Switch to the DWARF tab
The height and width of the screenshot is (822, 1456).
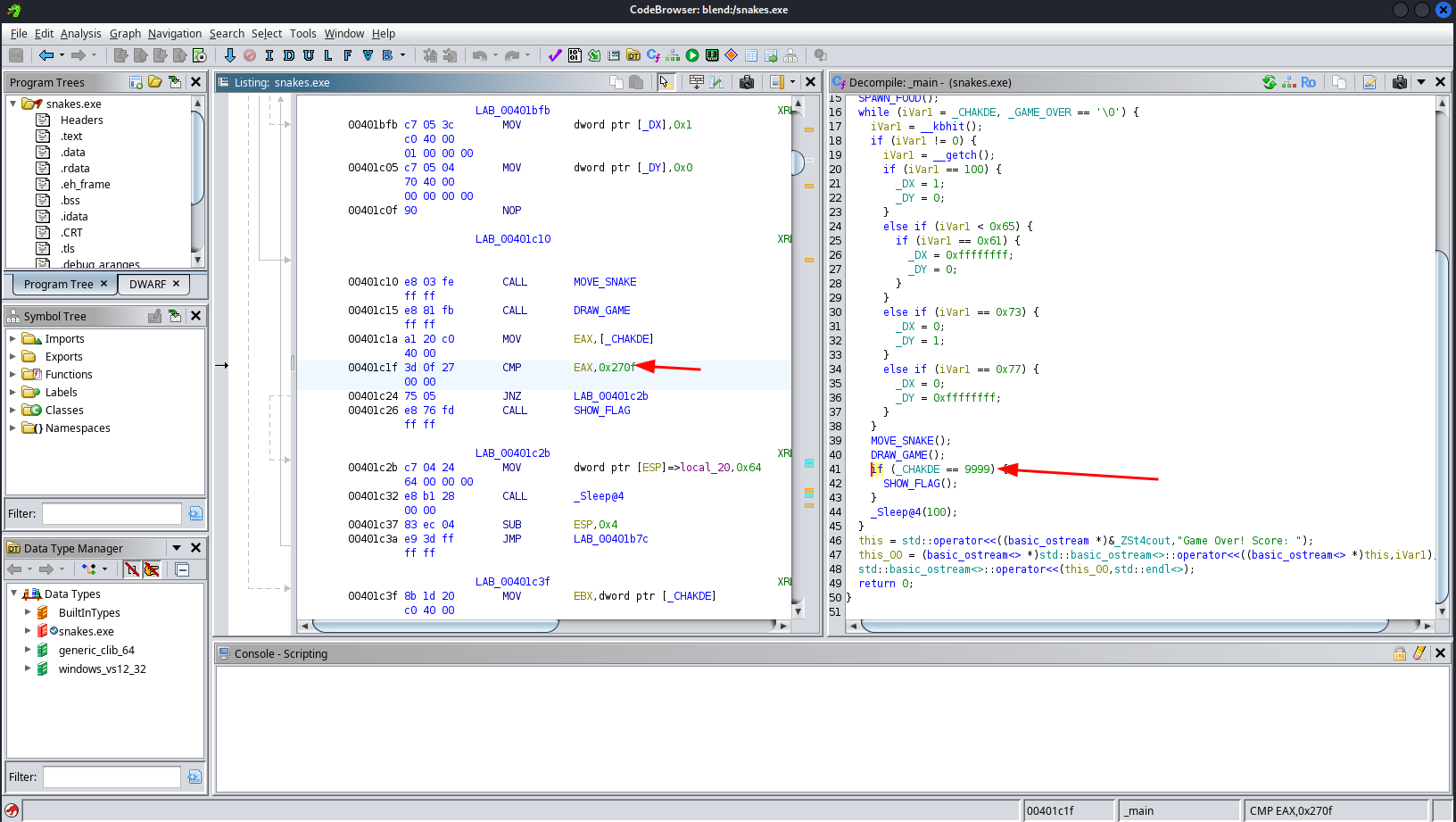pos(148,284)
